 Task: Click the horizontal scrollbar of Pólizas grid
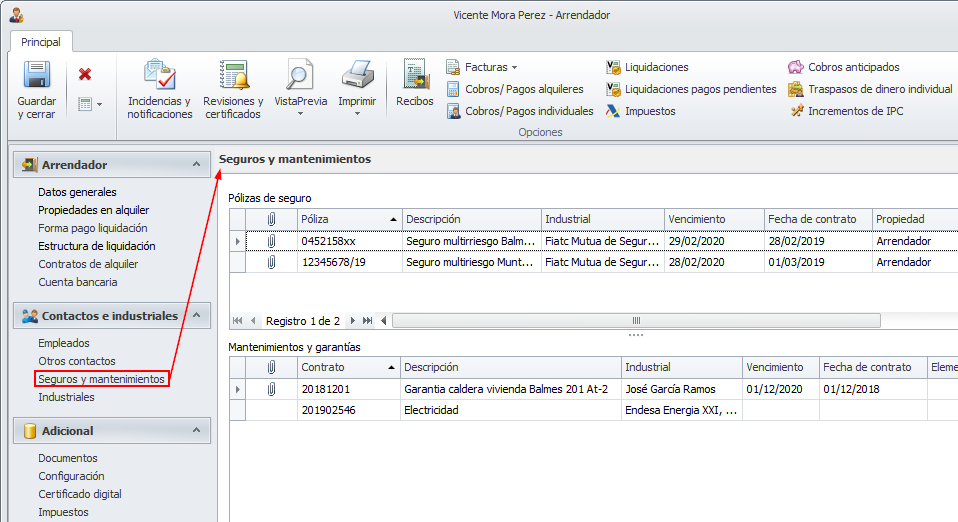(636, 321)
